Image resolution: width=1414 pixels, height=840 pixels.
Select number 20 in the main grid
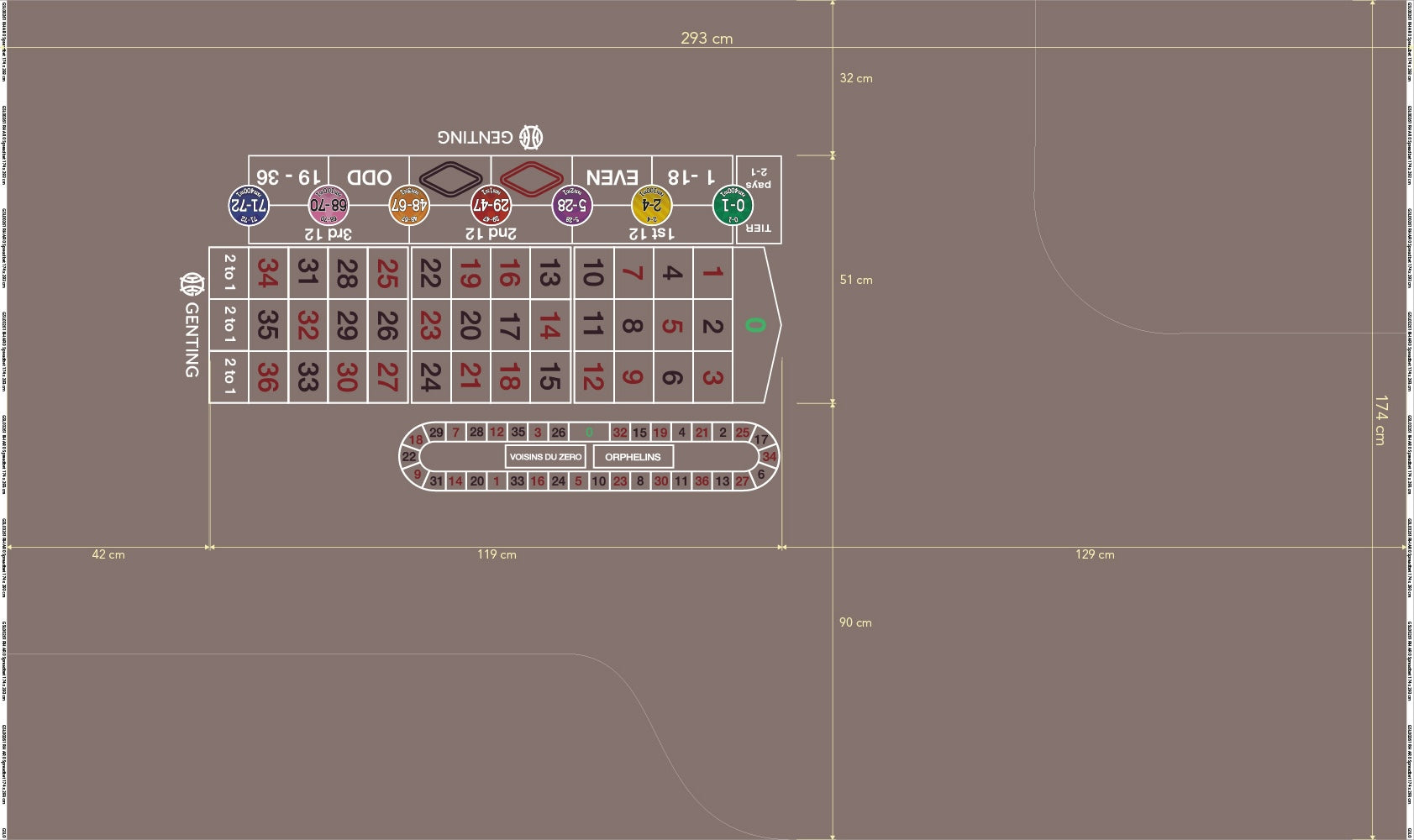tap(470, 325)
